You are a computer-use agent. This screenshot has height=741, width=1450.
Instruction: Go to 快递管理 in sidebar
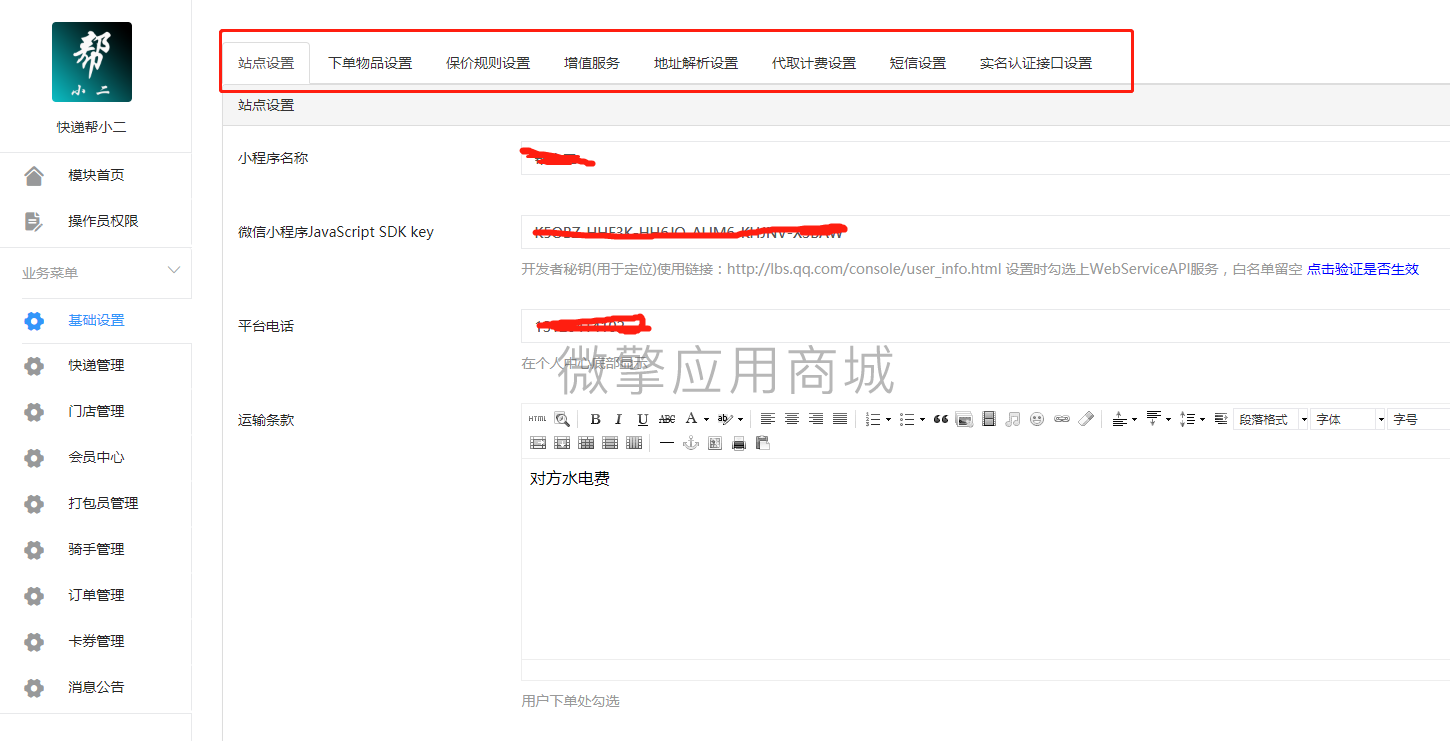pyautogui.click(x=96, y=365)
